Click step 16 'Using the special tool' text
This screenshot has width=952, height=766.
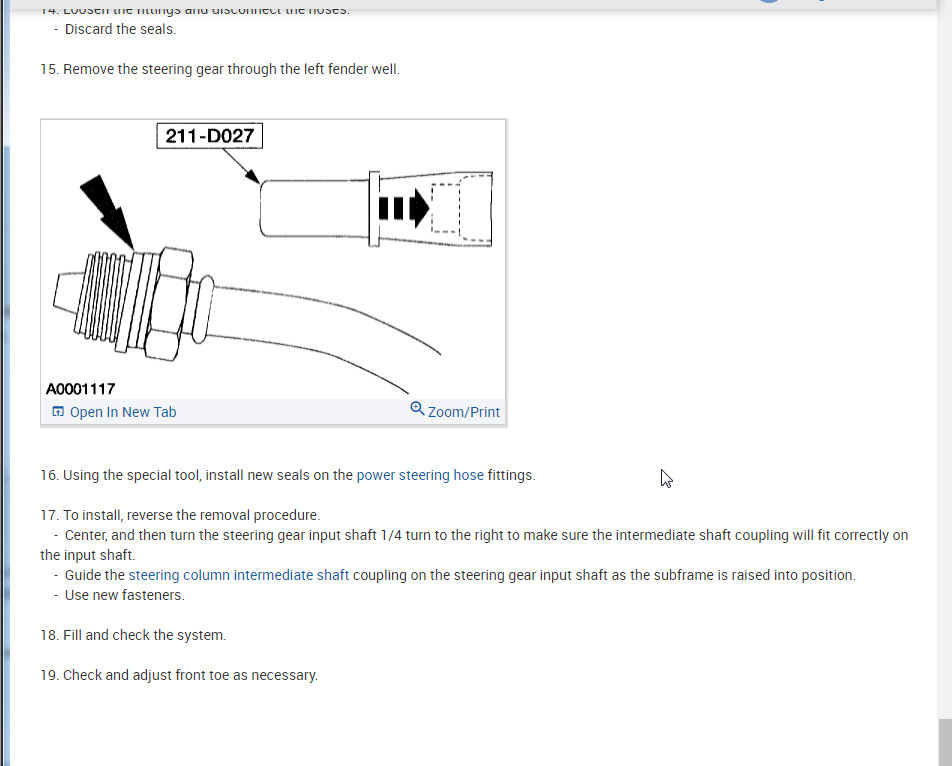[288, 475]
